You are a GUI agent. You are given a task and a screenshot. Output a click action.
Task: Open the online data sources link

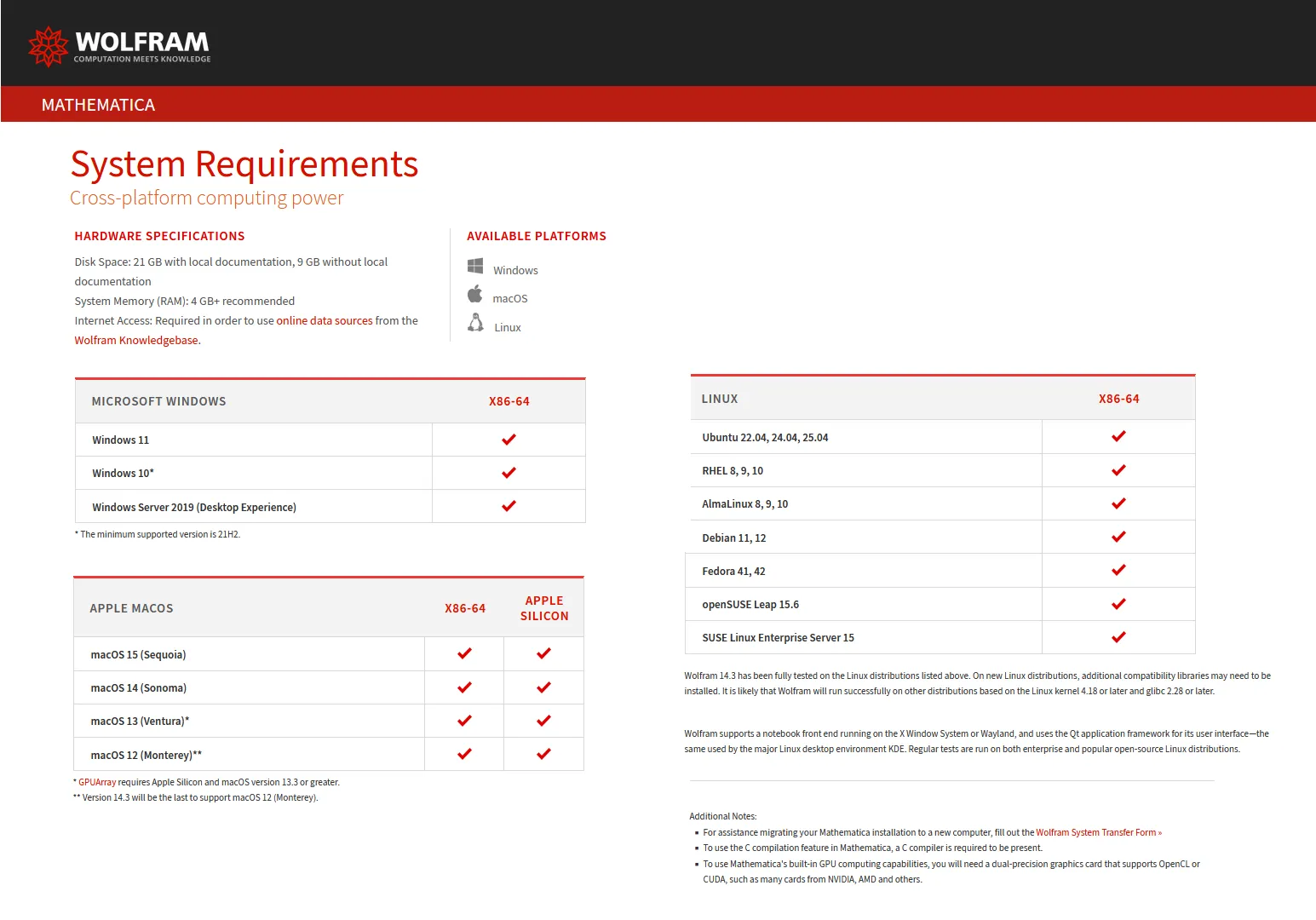pos(325,320)
